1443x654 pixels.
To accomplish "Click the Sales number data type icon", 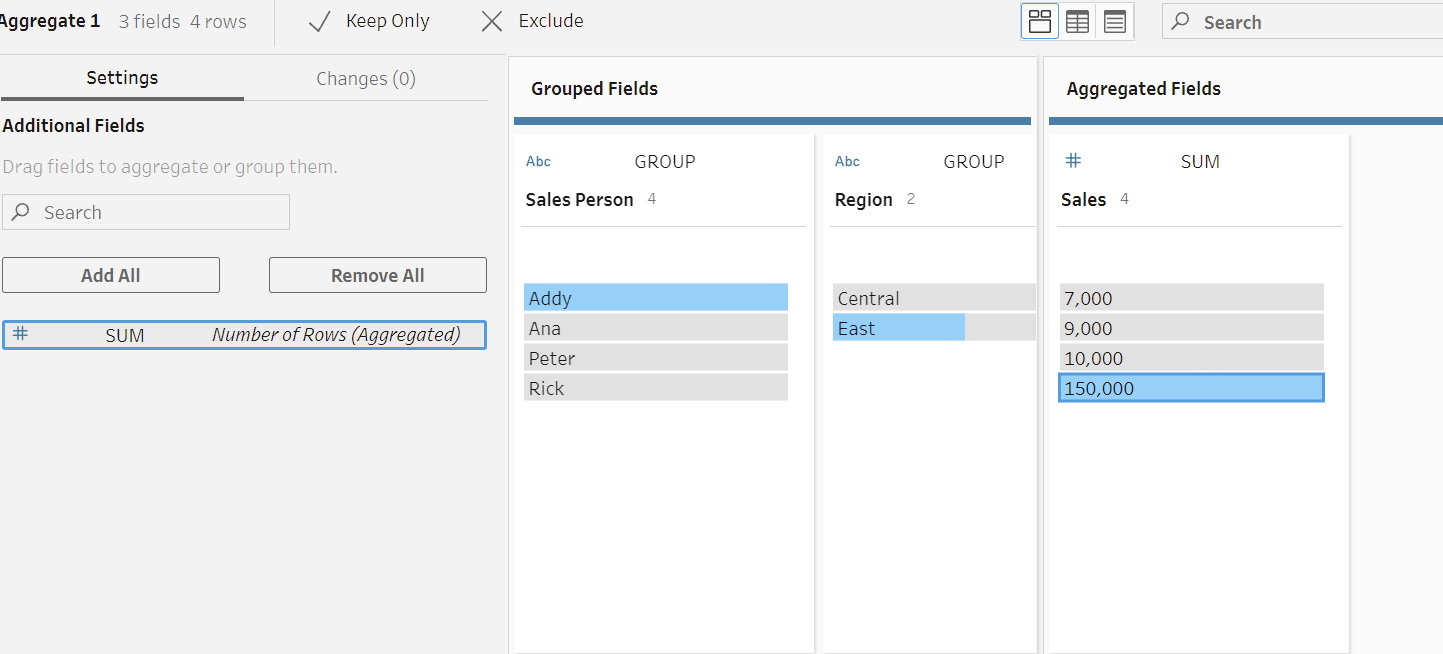I will 1073,161.
